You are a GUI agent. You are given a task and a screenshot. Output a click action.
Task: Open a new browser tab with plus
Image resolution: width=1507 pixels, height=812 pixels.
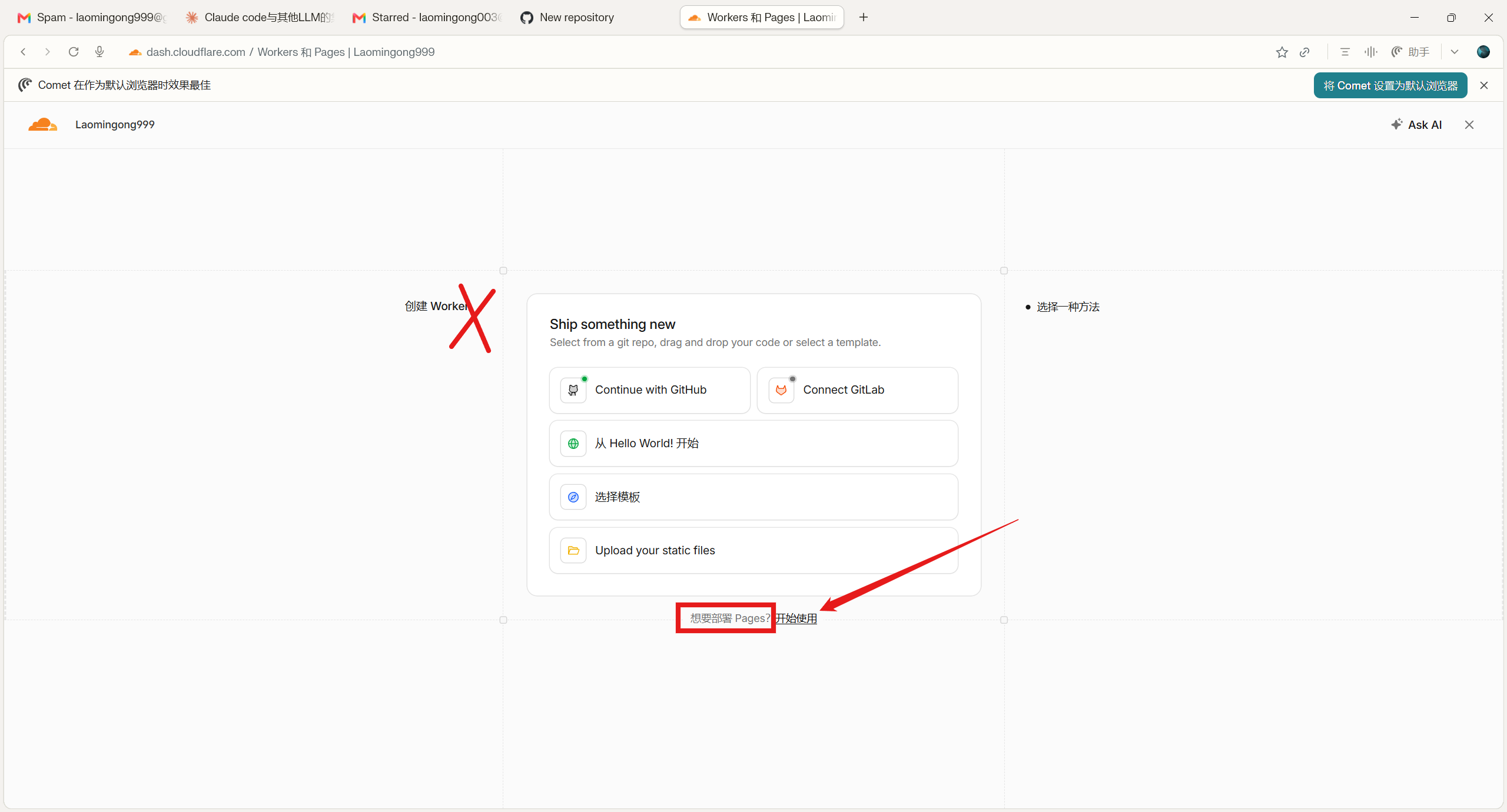864,18
